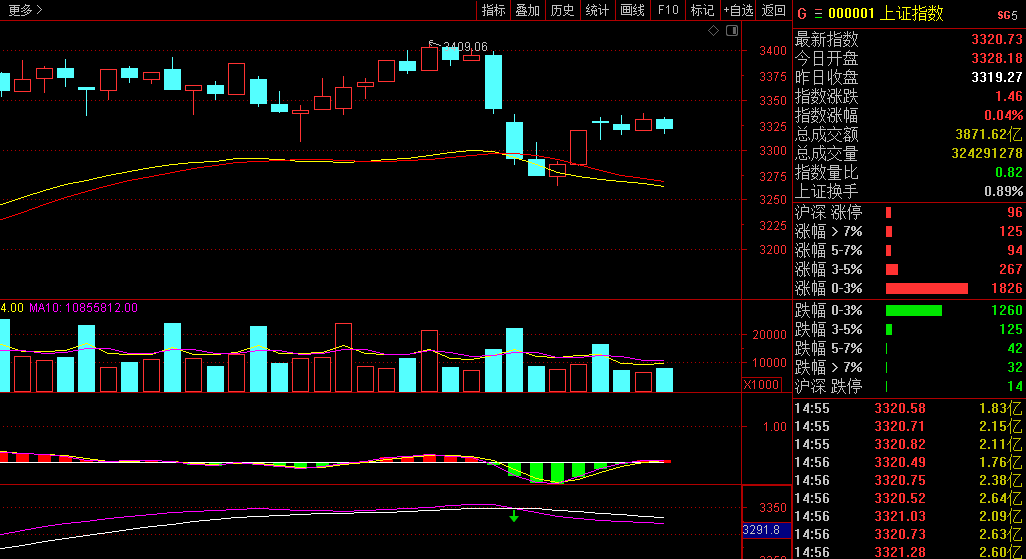
Task: Open the 指标 indicators menu
Action: [x=493, y=10]
